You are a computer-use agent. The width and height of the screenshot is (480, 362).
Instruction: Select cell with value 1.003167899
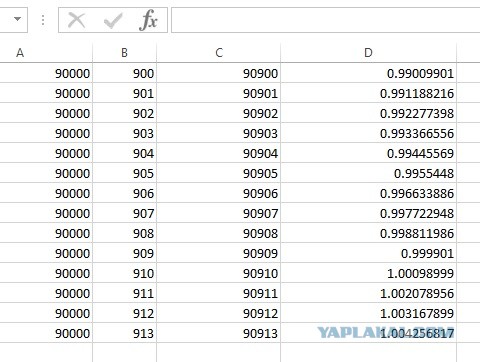pos(369,313)
